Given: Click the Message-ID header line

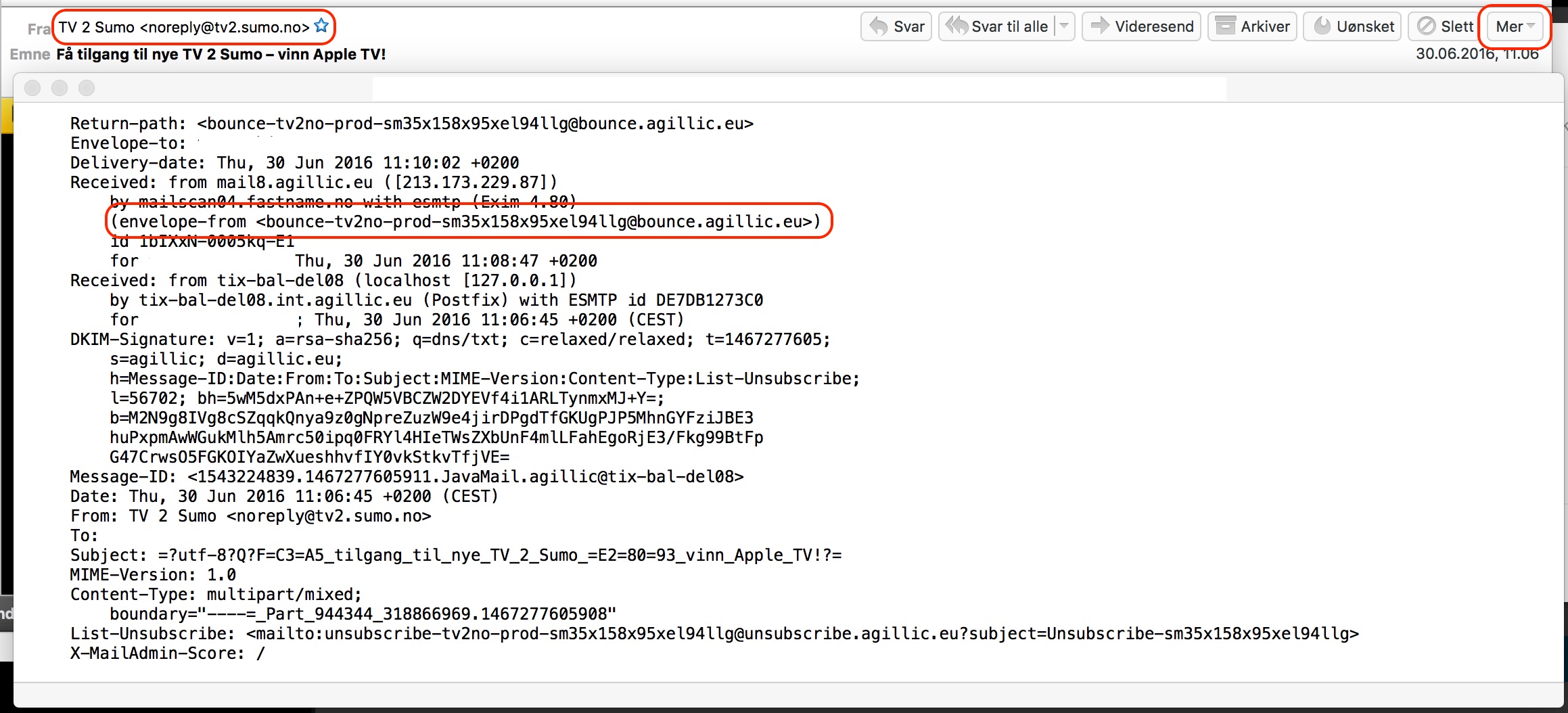Looking at the screenshot, I should tap(407, 477).
